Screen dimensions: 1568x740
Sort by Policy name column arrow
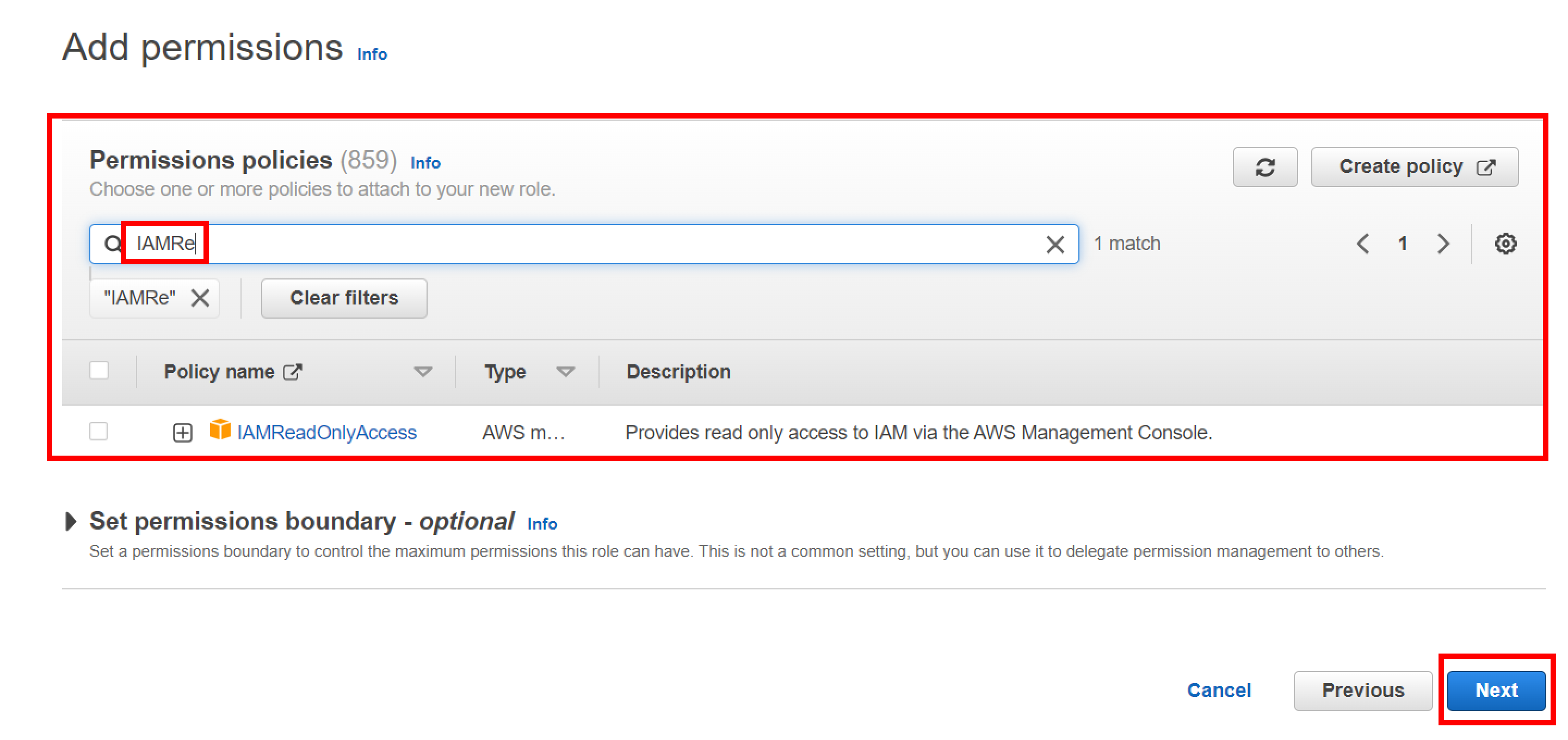pyautogui.click(x=422, y=372)
